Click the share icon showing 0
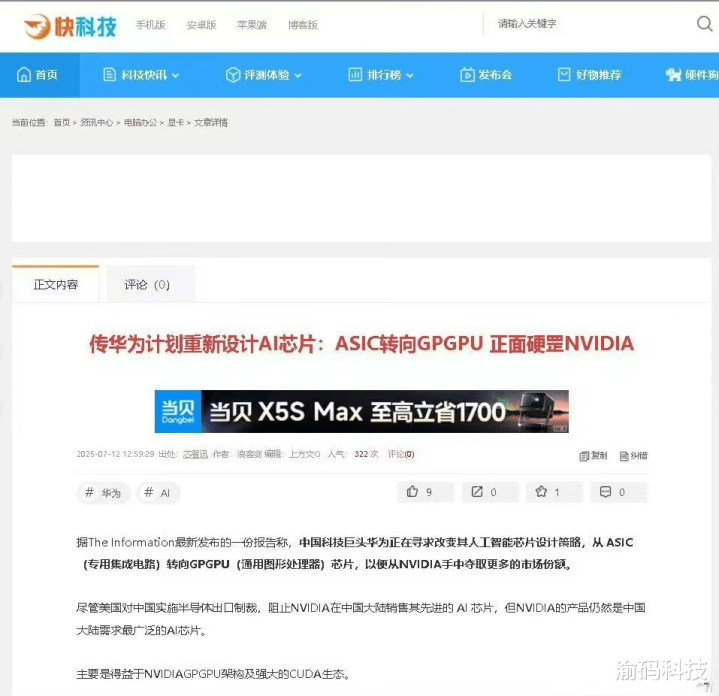 [477, 492]
